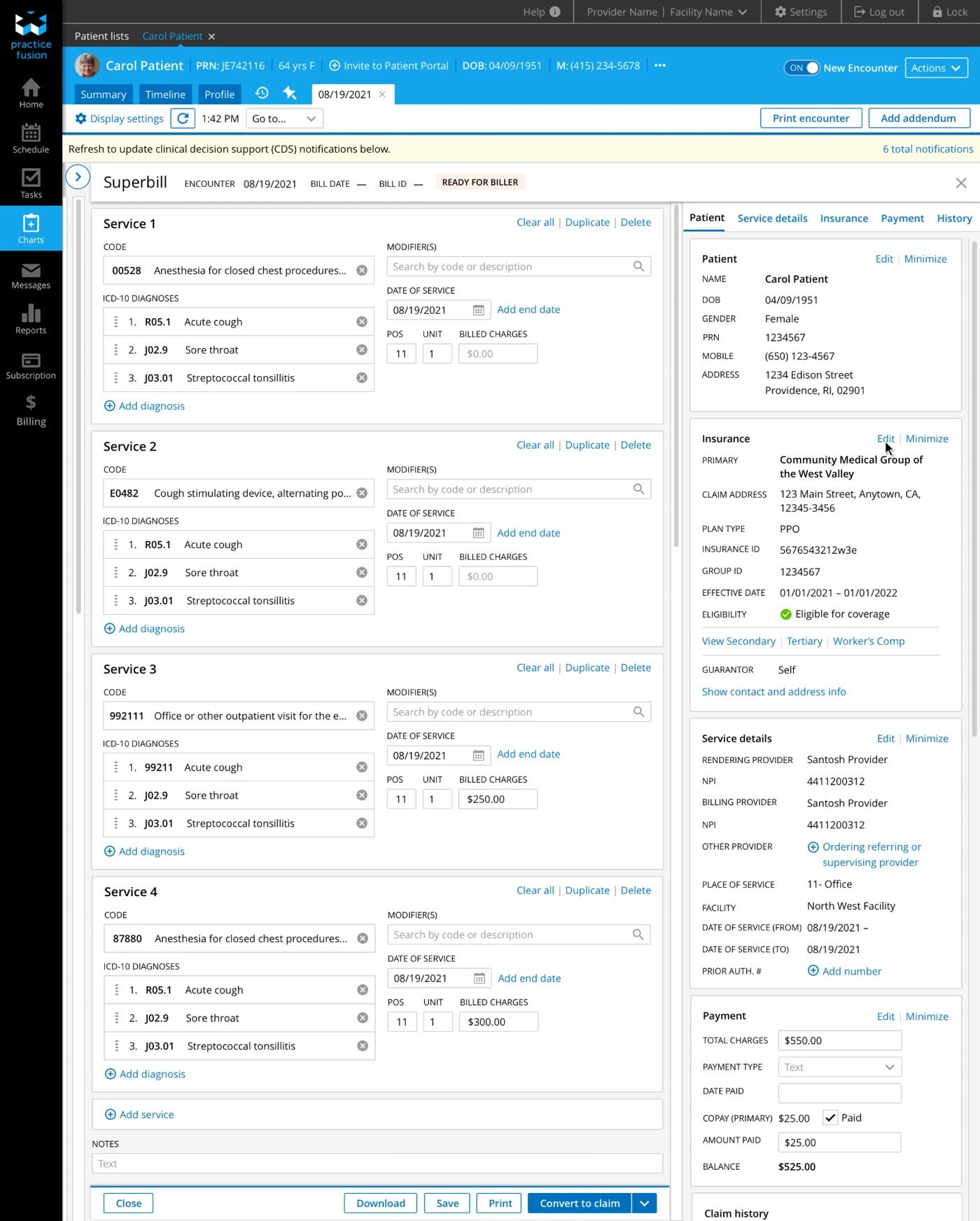This screenshot has width=980, height=1221.
Task: Toggle the New Encounter ON switch
Action: 802,68
